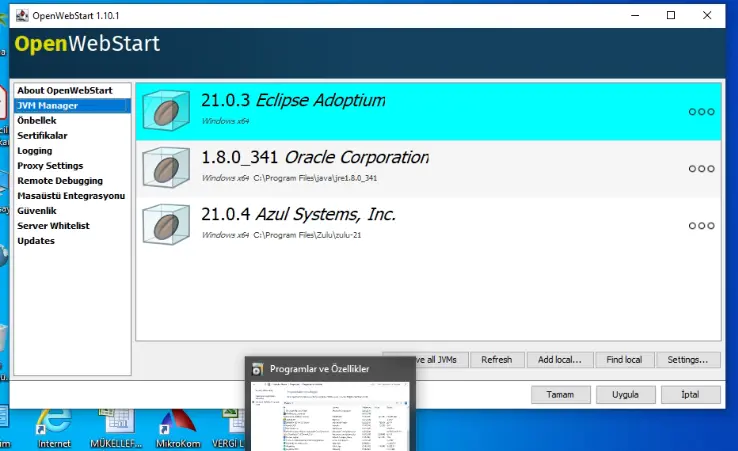738x451 pixels.
Task: Click the MikroKom desktop shortcut
Action: point(178,427)
